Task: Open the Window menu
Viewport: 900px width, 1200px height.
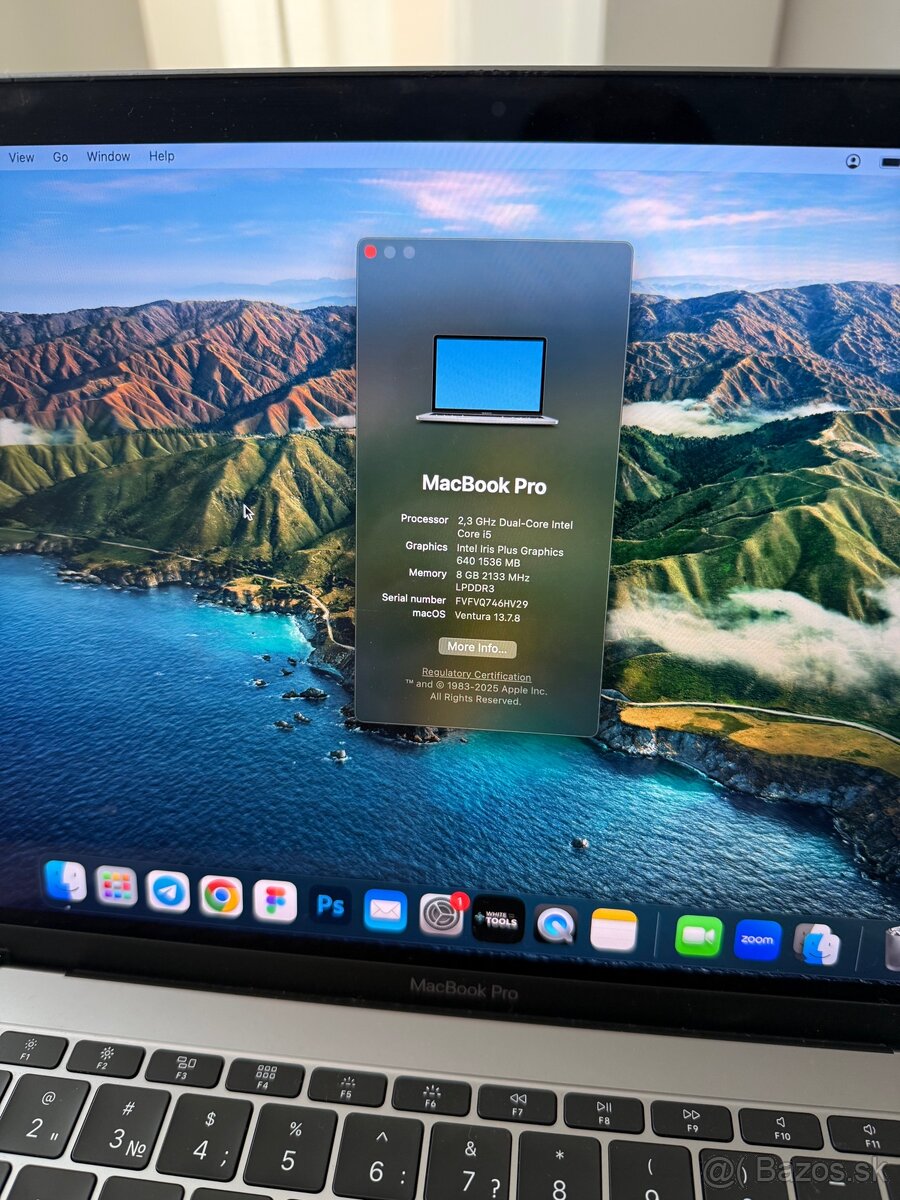Action: [x=108, y=157]
